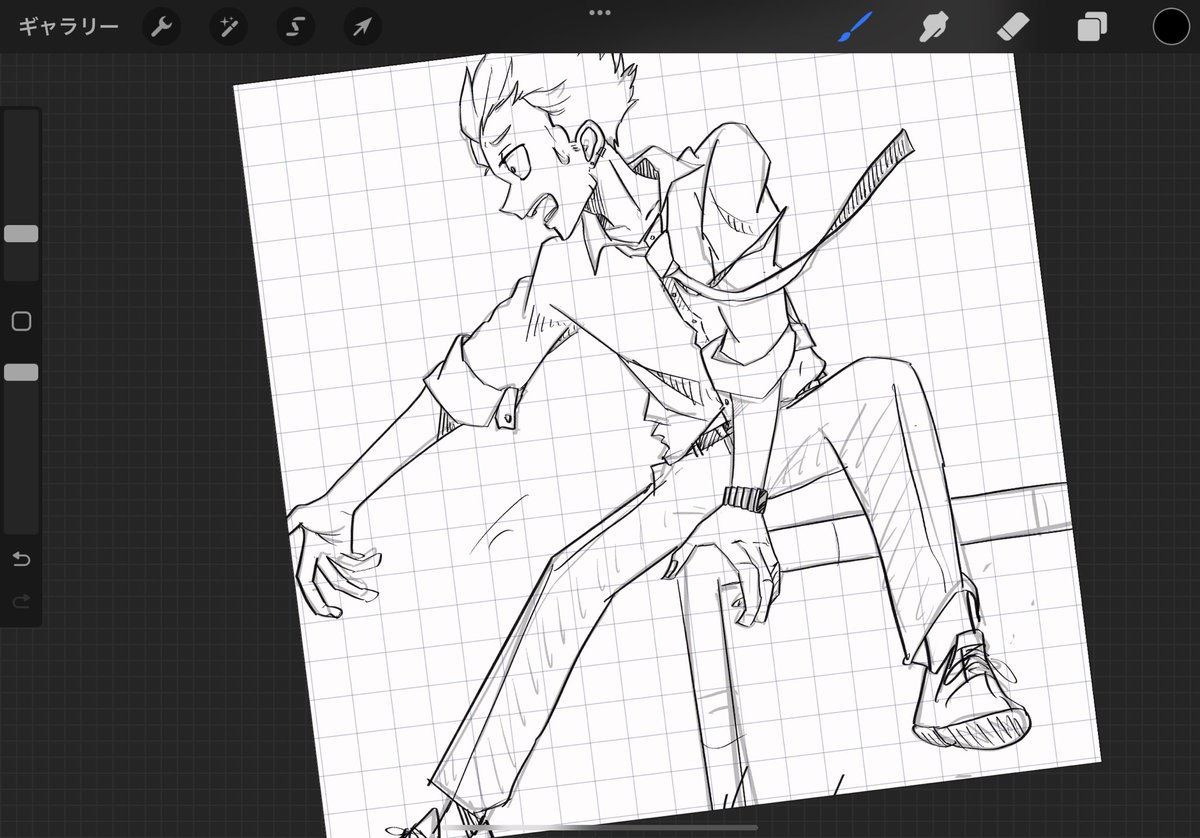Open the ギャラリー gallery view
Screen dimensions: 1200x838
[x=68, y=27]
